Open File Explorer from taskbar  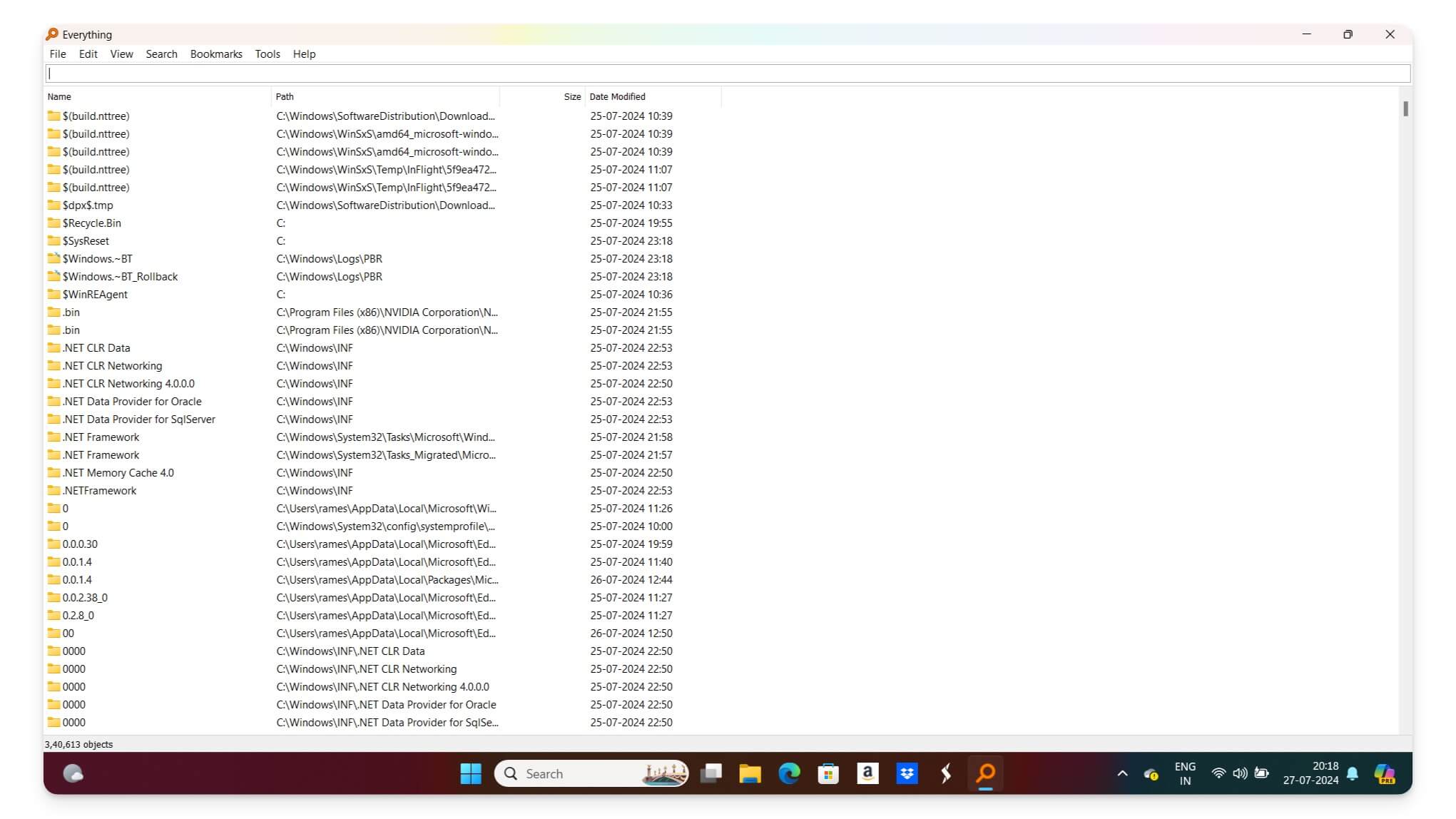pos(748,773)
